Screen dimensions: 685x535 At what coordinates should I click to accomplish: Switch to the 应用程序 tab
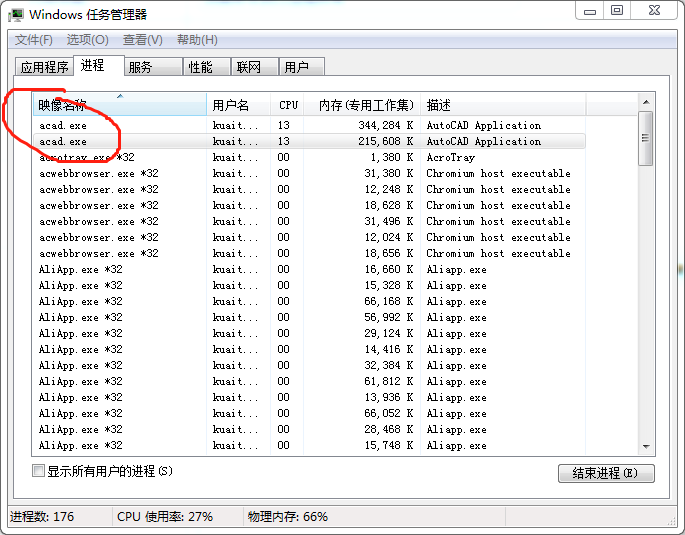(x=45, y=67)
